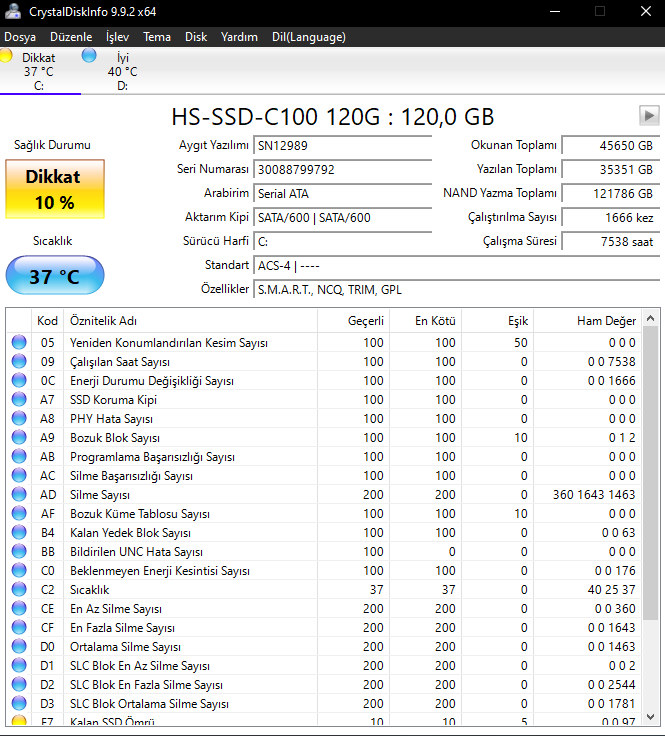The width and height of the screenshot is (665, 736).
Task: Click NAND Yazma Toplamı value 121786 GB
Action: (611, 193)
